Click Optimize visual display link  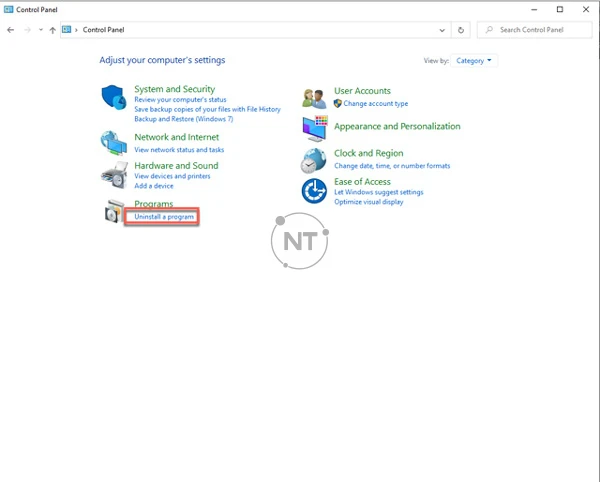tap(369, 202)
